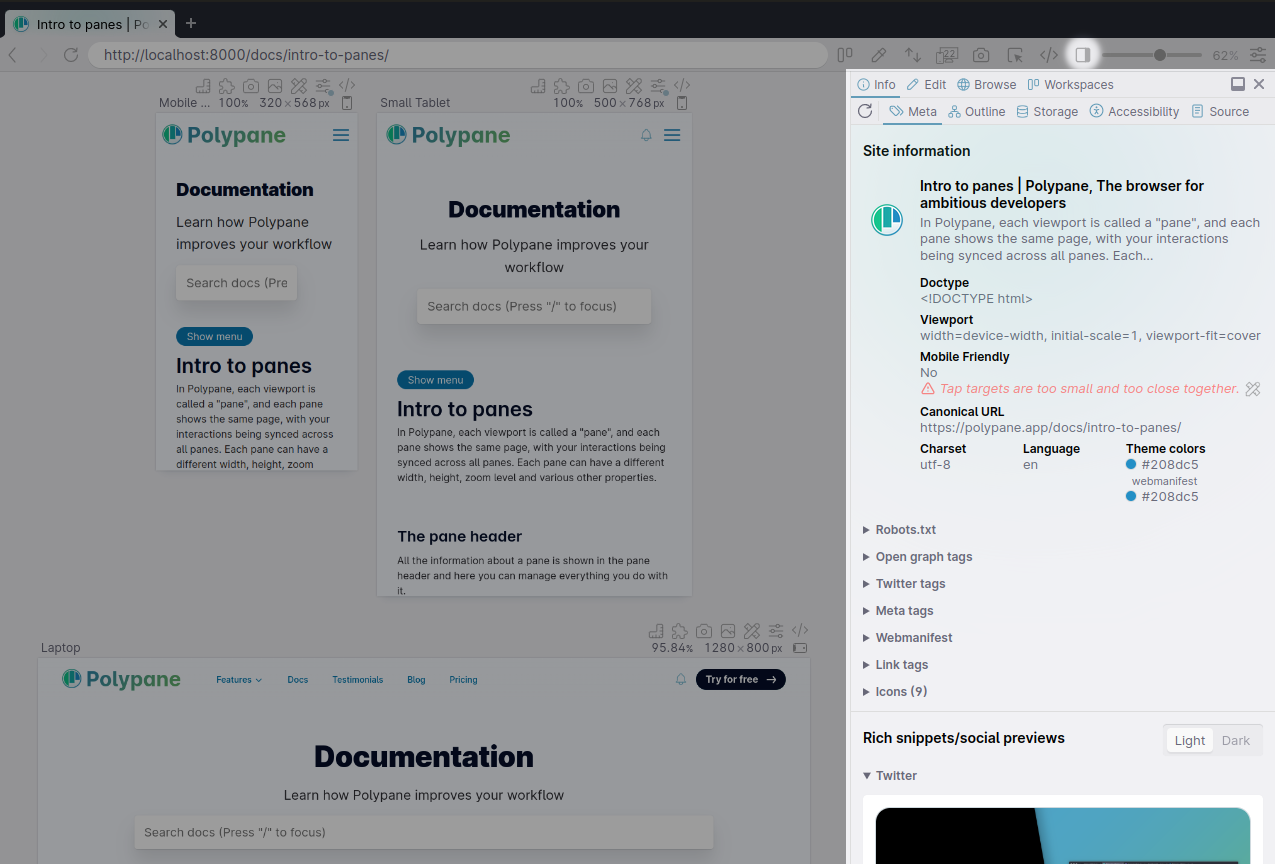Select the Source tab
1275x864 pixels.
[x=1220, y=112]
